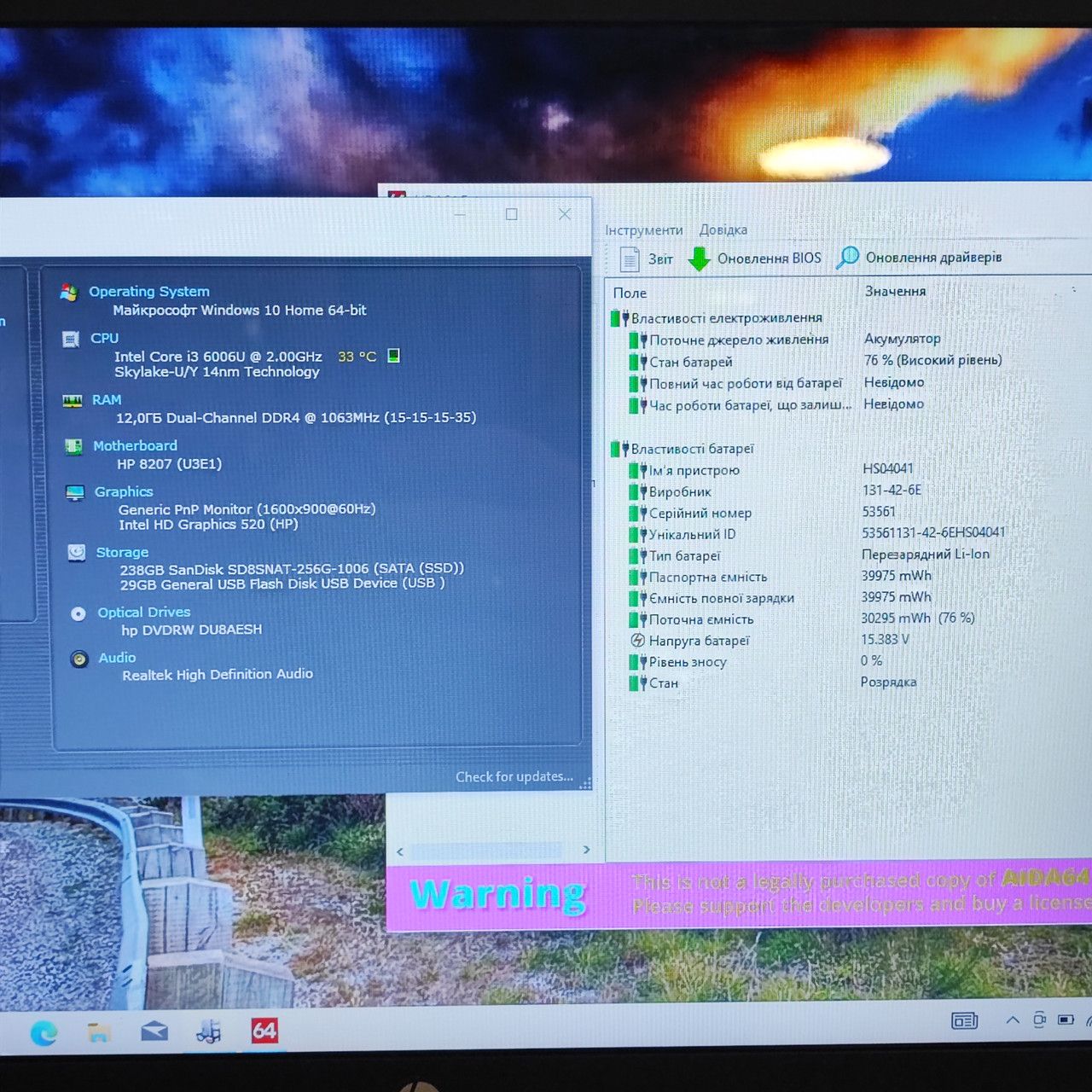
Task: Select the Серійний номер field
Action: pos(691,513)
